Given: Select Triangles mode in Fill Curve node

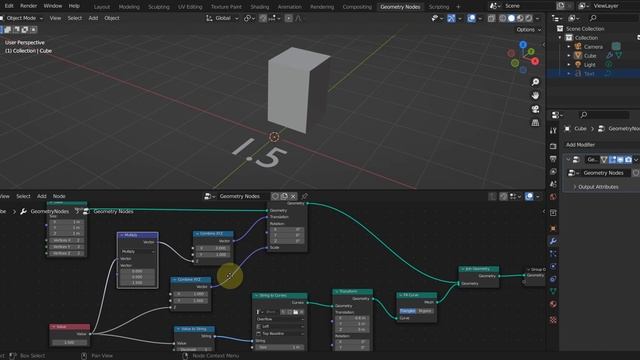Looking at the screenshot, I should (408, 311).
